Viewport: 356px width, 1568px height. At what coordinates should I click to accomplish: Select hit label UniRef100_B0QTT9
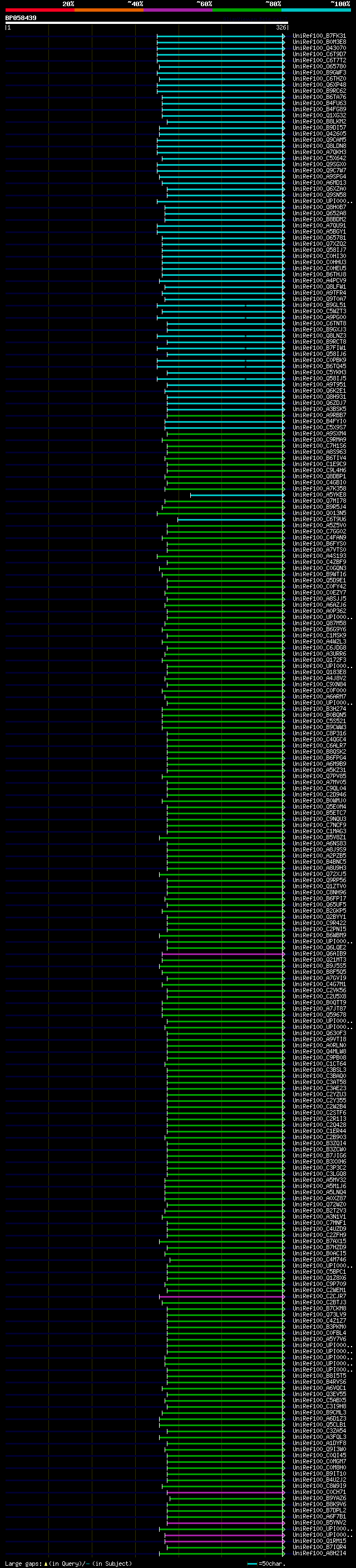click(319, 1002)
